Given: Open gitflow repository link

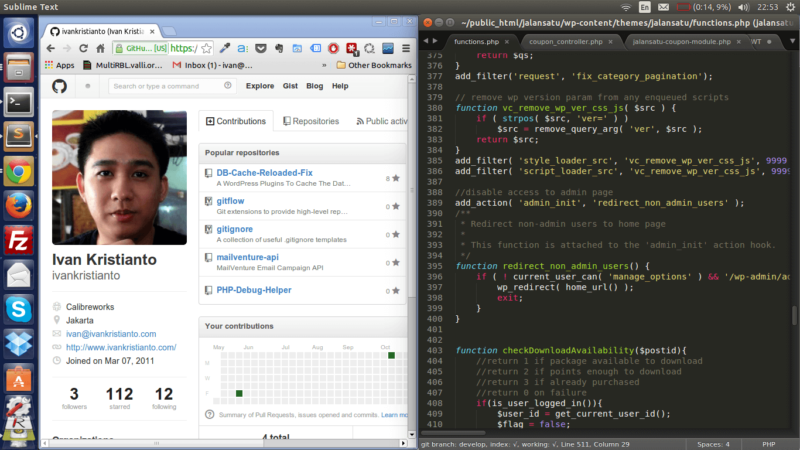Looking at the screenshot, I should point(230,201).
